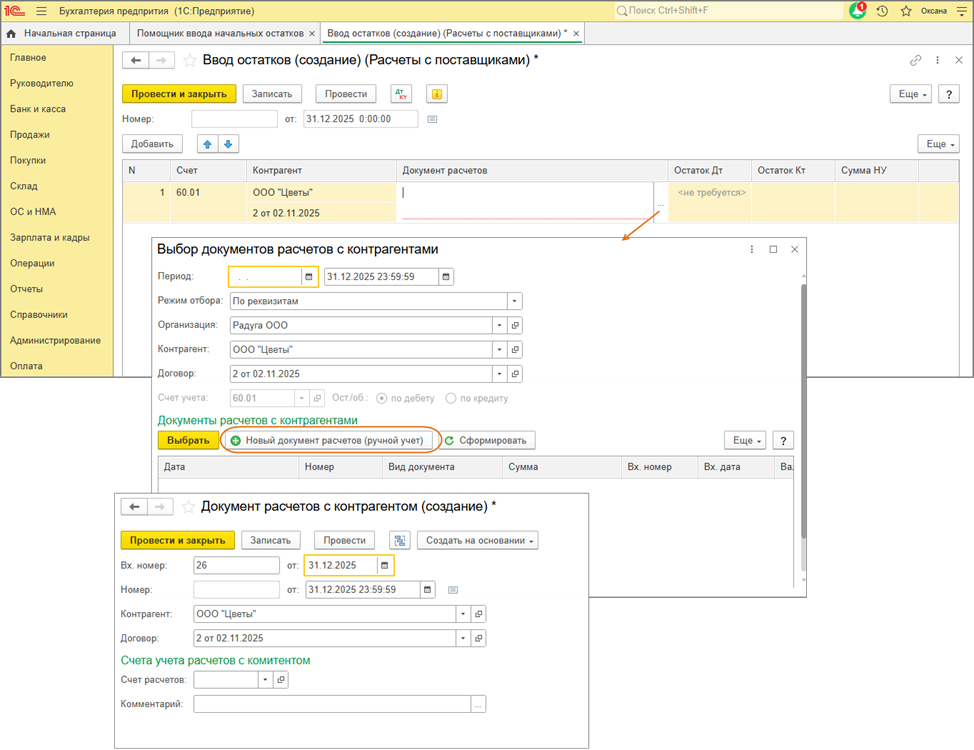Select radio button "по кредиту"
Screen dimensions: 974x750
click(451, 398)
